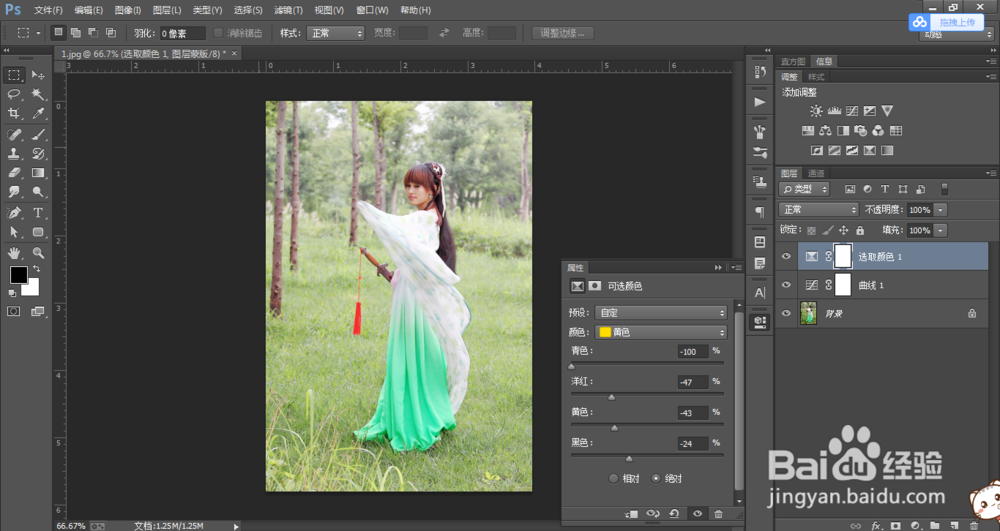Clip adjustment to layer below in Properties
1000x531 pixels.
(631, 514)
